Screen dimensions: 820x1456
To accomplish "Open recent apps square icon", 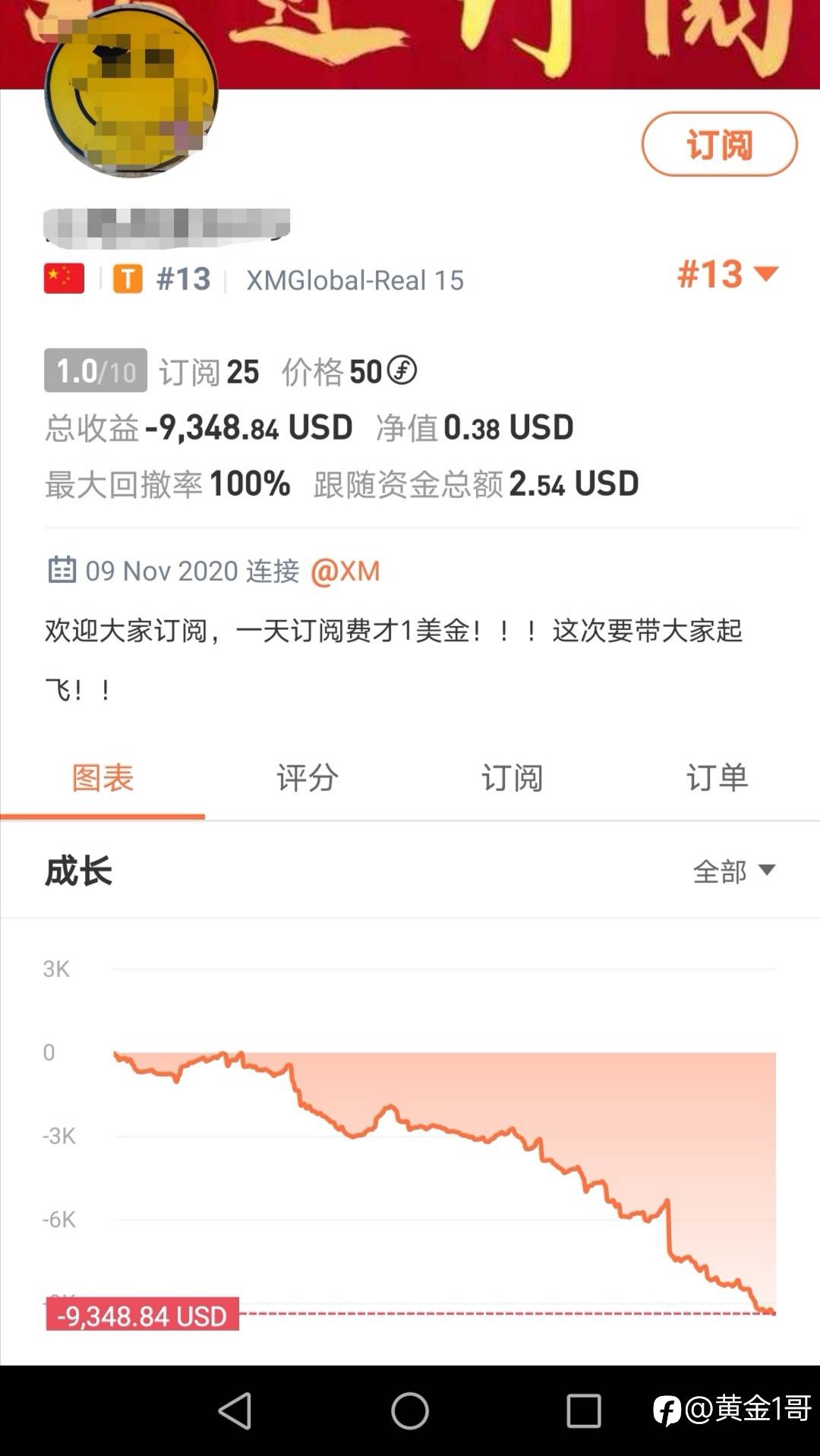I will tap(583, 1411).
